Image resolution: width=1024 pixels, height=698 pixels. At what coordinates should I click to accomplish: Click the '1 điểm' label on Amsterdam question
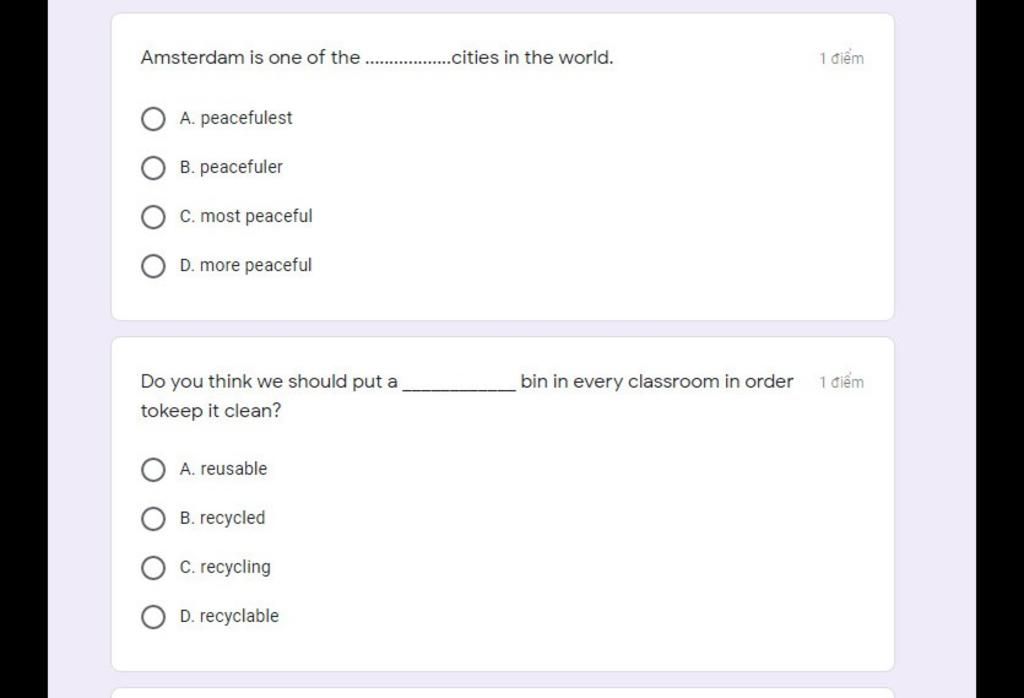click(841, 58)
